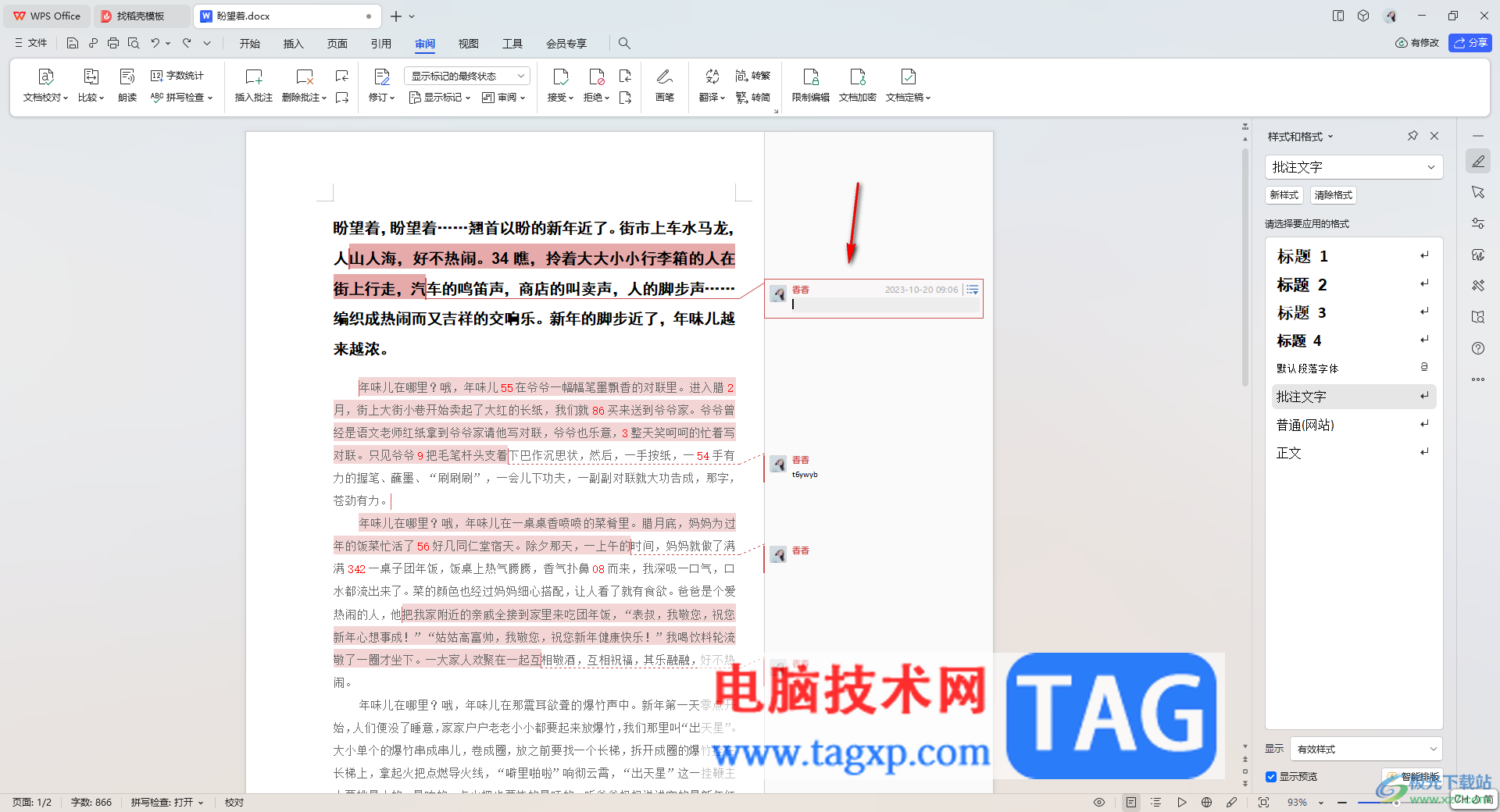Viewport: 1500px width, 812px height.
Task: Click 文档加密 document encryption icon
Action: 858,77
